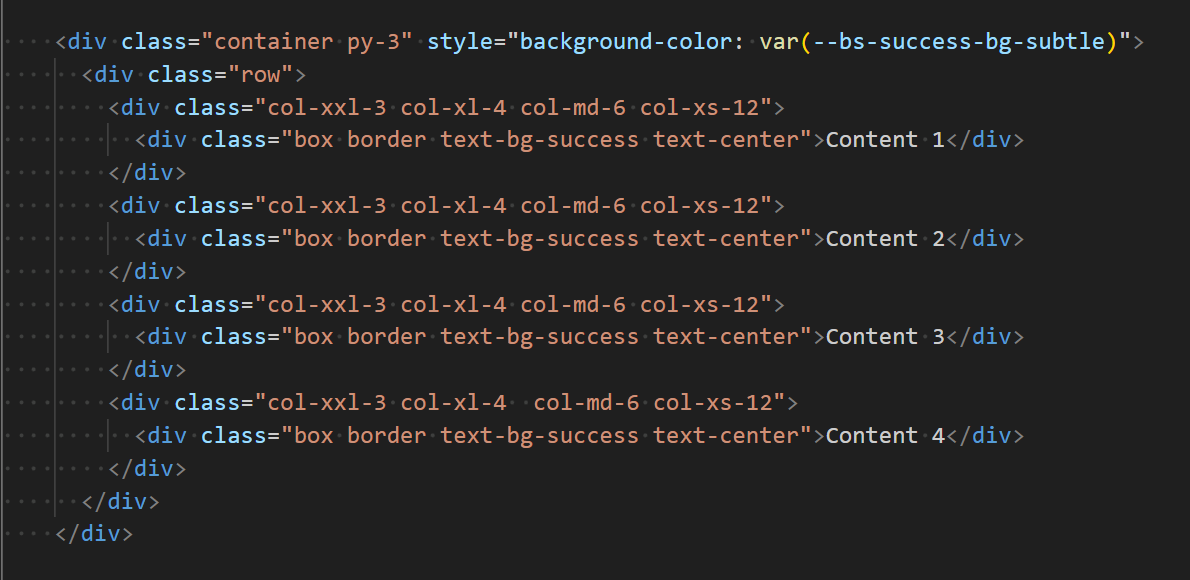1190x580 pixels.
Task: Click "col-md-6" in the column wrapping Content 4
Action: pyautogui.click(x=587, y=403)
